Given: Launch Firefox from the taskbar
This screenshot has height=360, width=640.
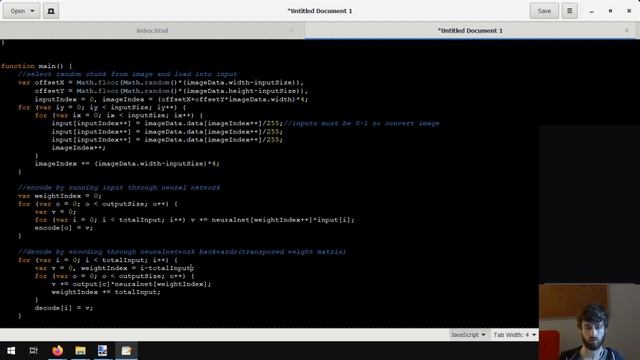Looking at the screenshot, I should point(58,351).
